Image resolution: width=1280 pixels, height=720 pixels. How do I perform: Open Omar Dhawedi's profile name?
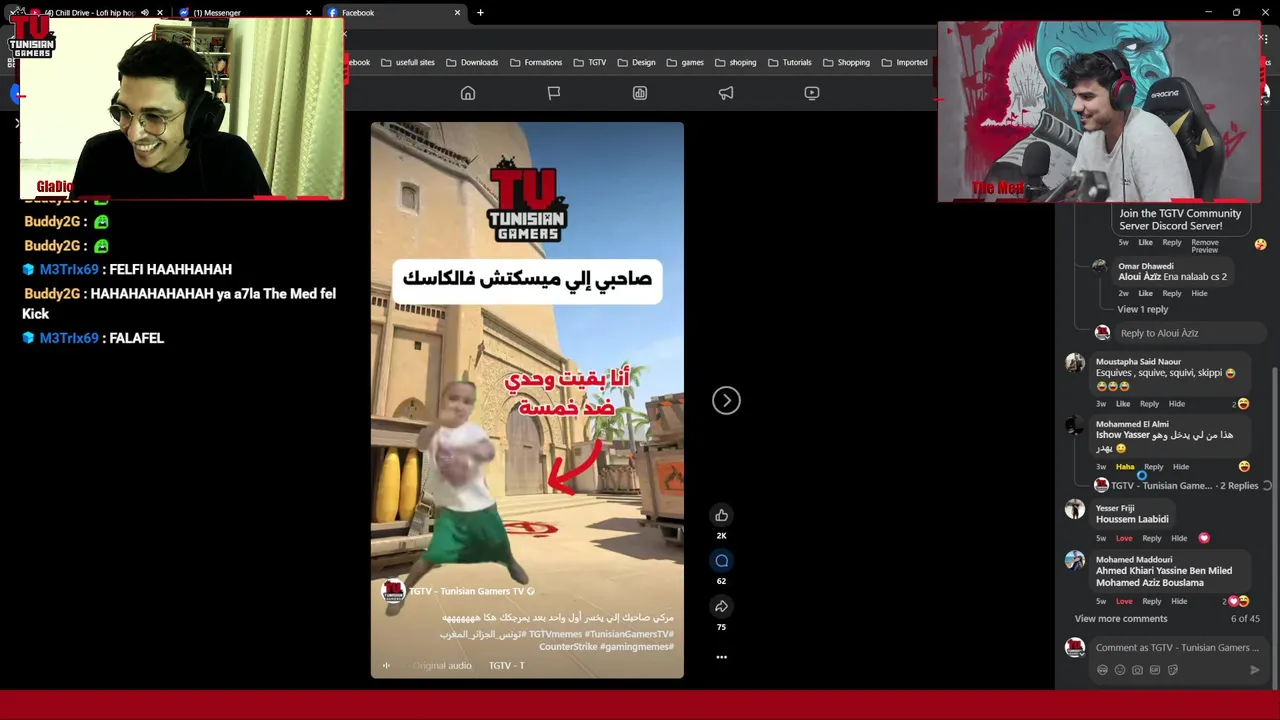pos(1146,266)
